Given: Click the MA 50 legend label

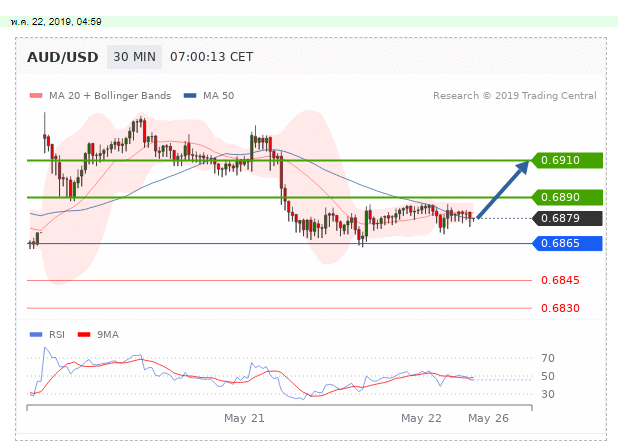Looking at the screenshot, I should click(219, 96).
